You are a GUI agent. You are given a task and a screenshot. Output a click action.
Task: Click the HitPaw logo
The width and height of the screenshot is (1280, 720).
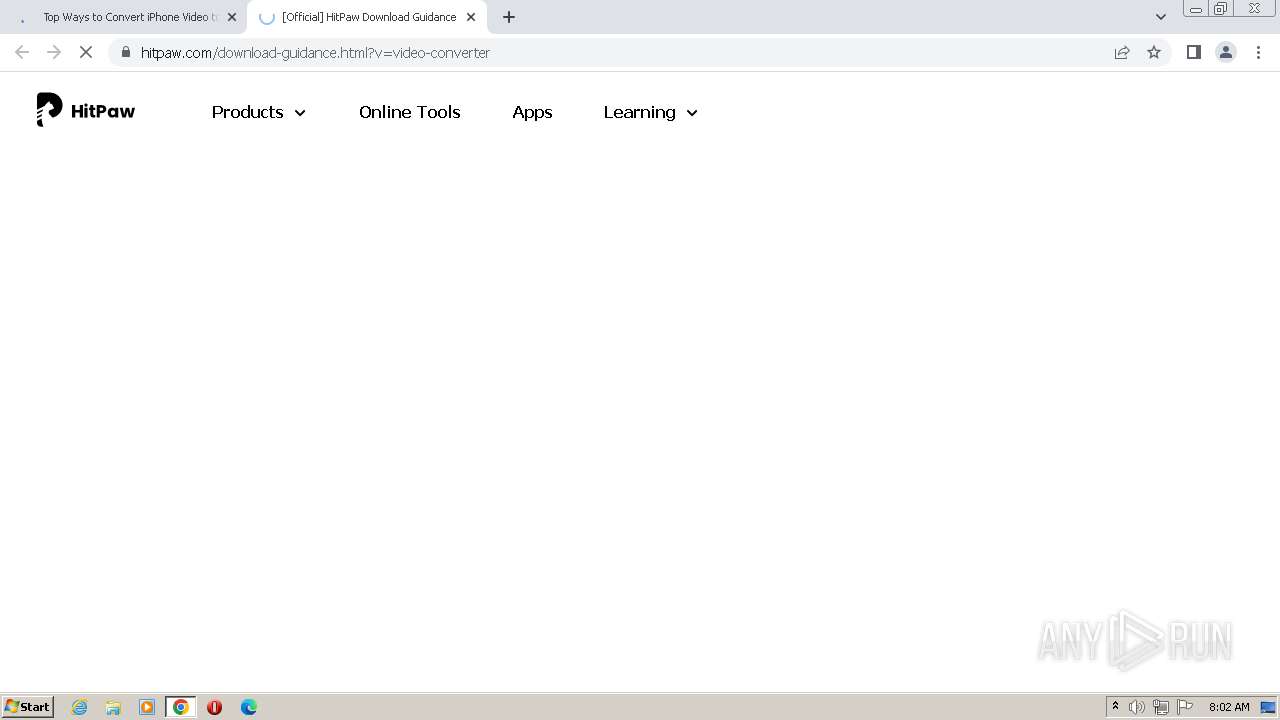tap(86, 110)
